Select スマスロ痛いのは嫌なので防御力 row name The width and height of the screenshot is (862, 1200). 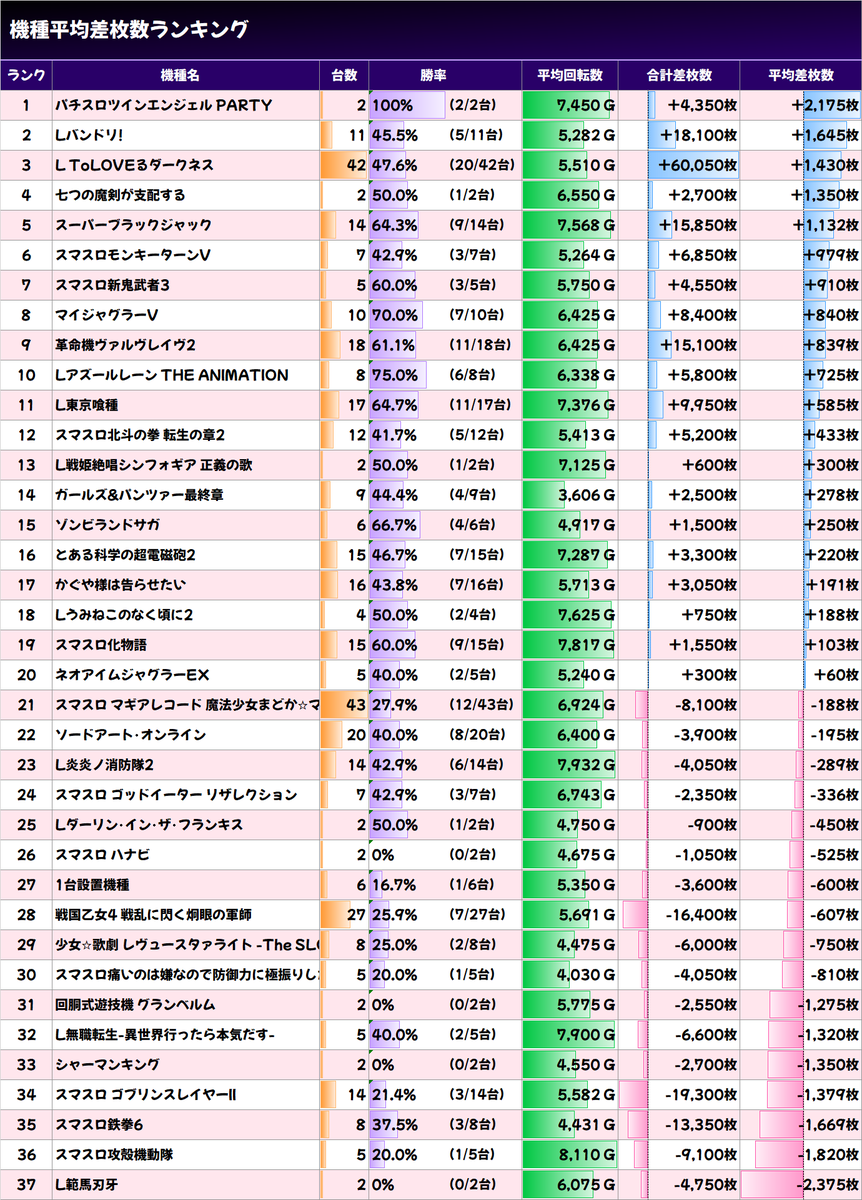coord(187,975)
